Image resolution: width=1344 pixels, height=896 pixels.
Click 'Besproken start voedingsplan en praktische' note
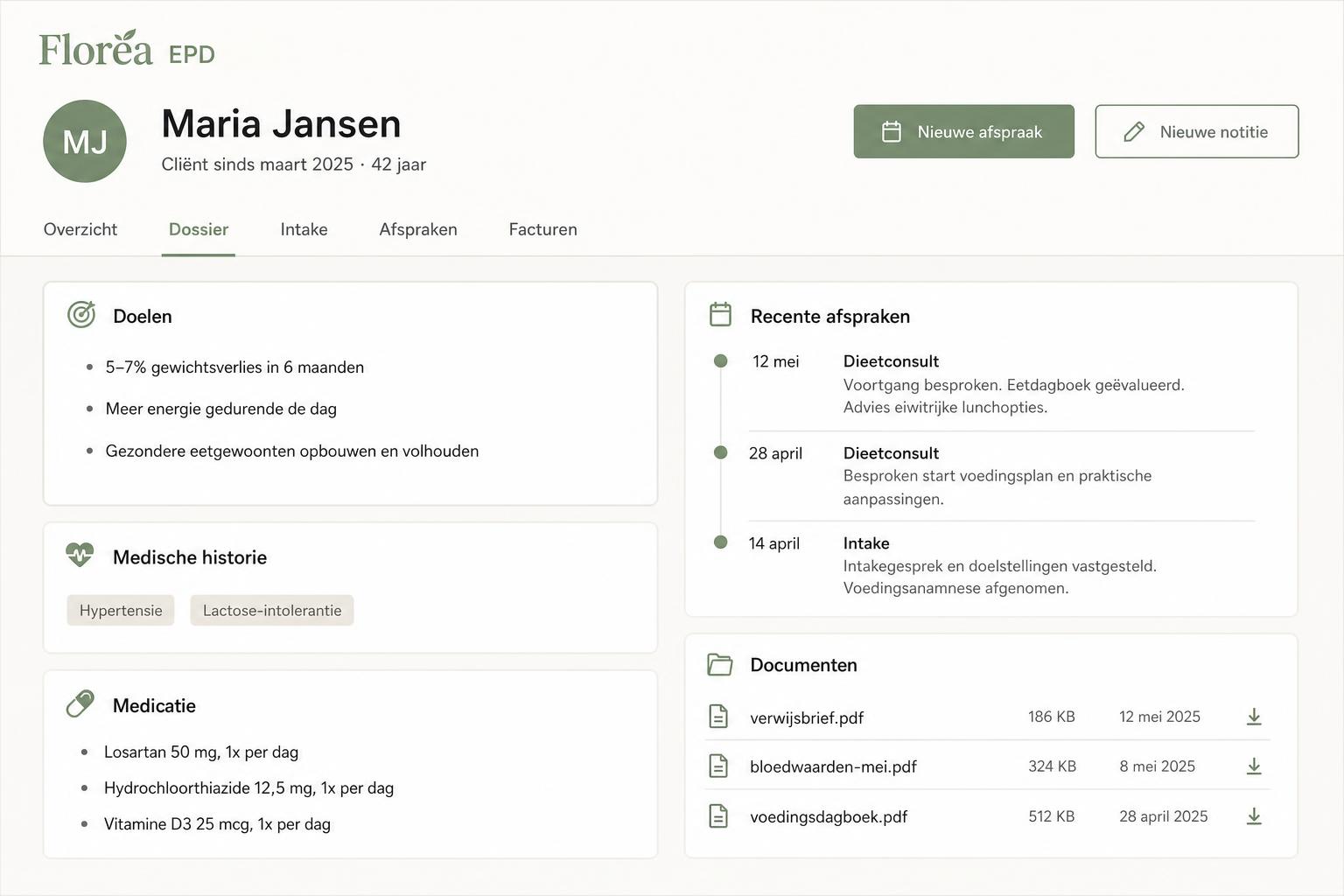(x=997, y=476)
